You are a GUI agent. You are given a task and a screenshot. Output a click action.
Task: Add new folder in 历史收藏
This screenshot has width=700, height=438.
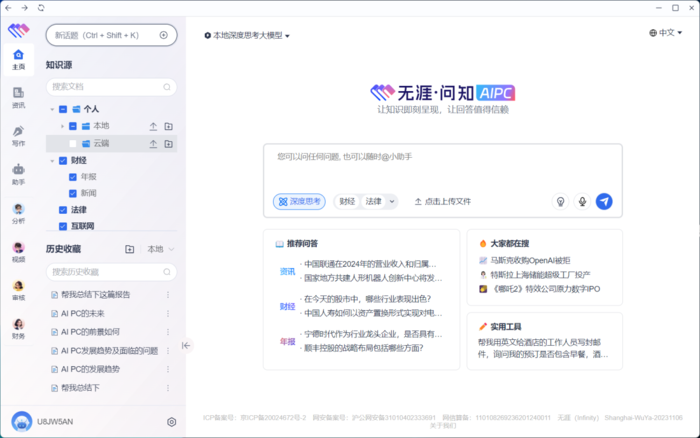(x=129, y=249)
